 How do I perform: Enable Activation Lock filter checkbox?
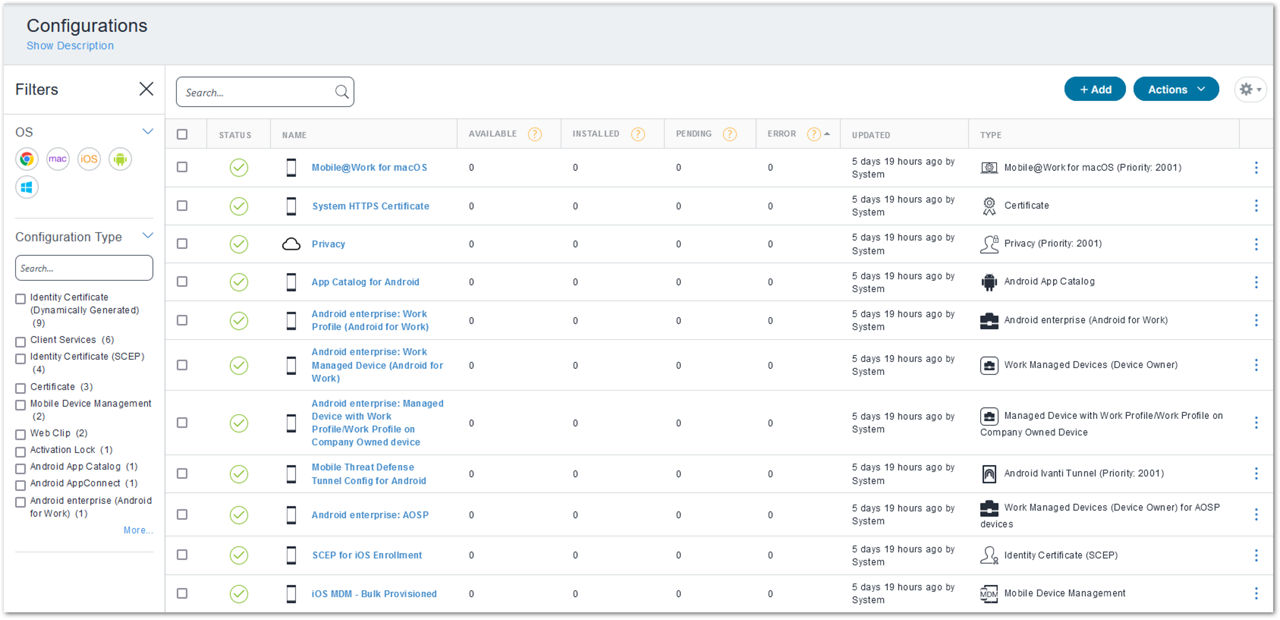click(x=21, y=451)
